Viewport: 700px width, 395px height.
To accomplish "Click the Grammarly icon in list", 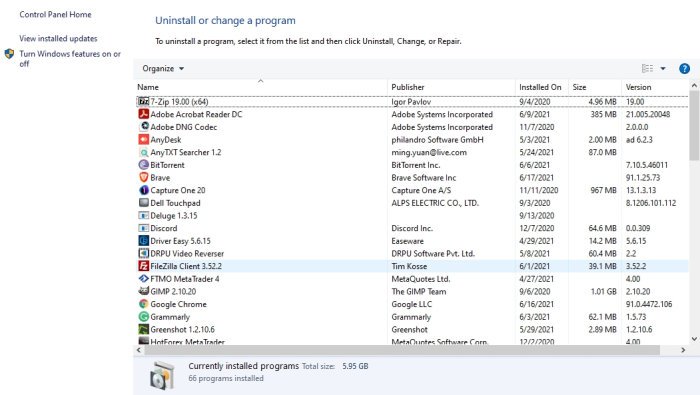I will click(x=143, y=317).
